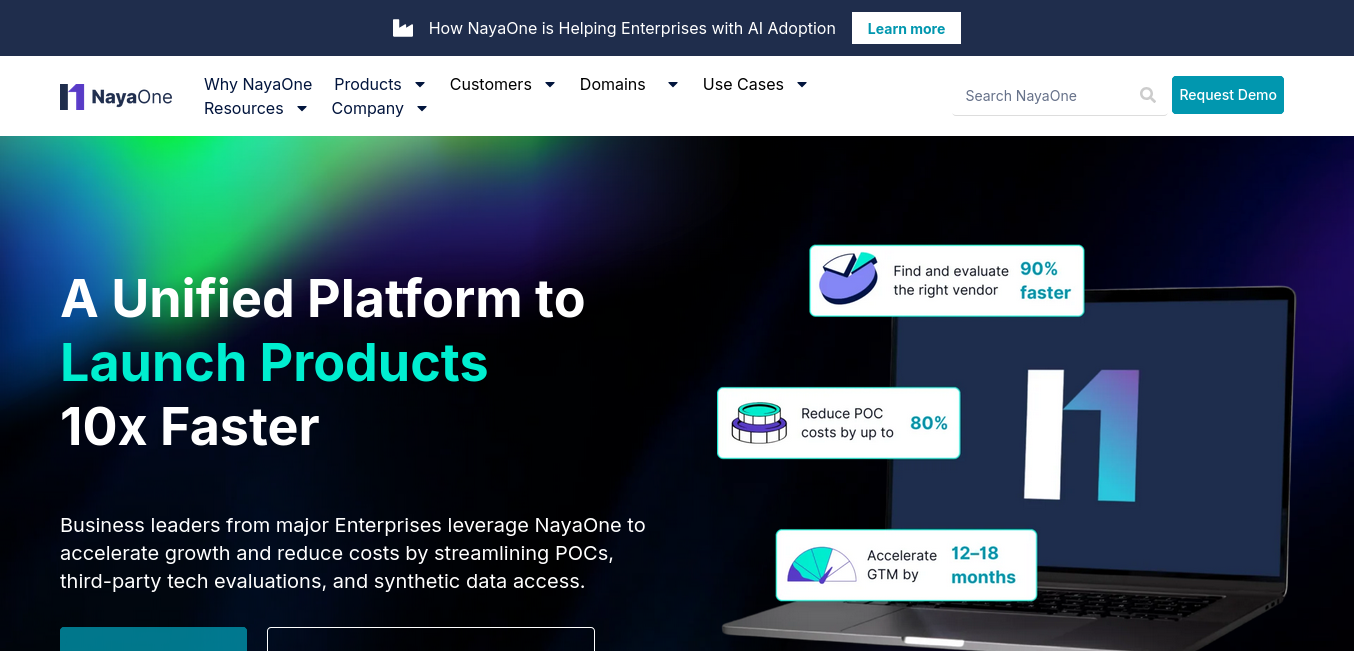Click the gauge icon on the GTM card
Screen dimensions: 1366x651
point(822,565)
